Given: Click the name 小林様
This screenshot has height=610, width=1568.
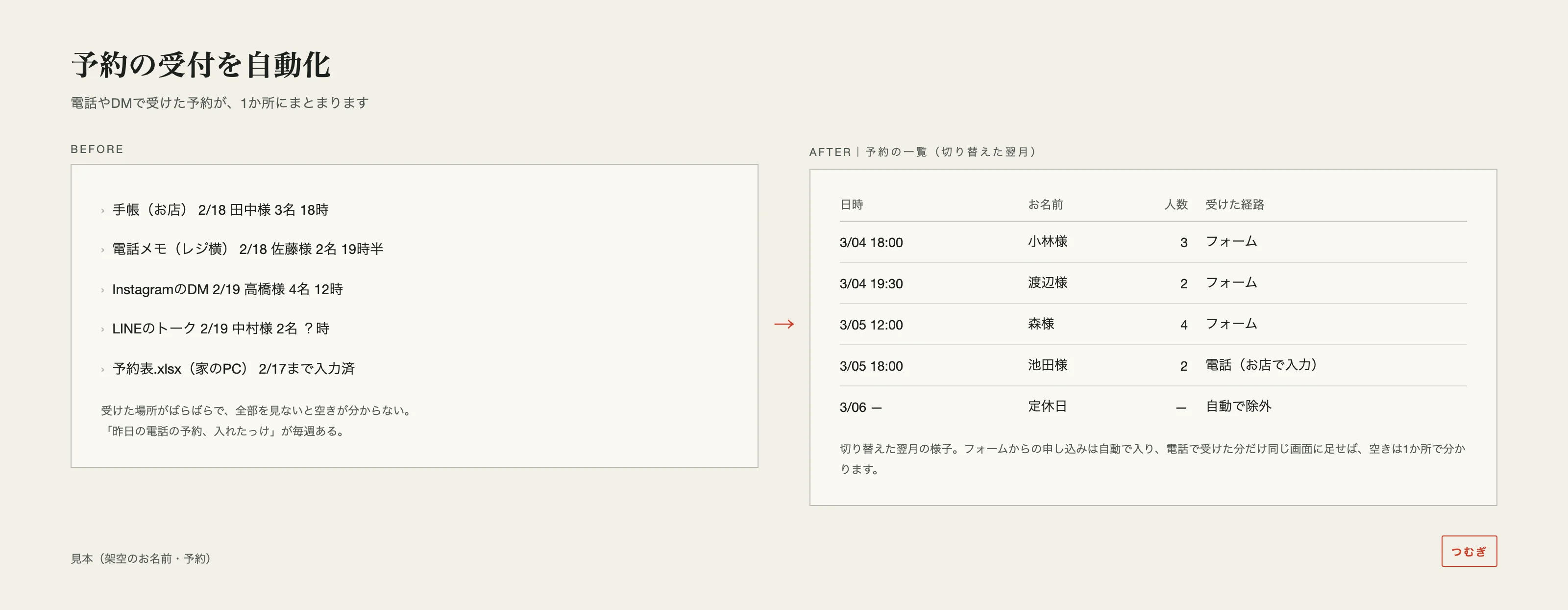Looking at the screenshot, I should coord(1048,242).
